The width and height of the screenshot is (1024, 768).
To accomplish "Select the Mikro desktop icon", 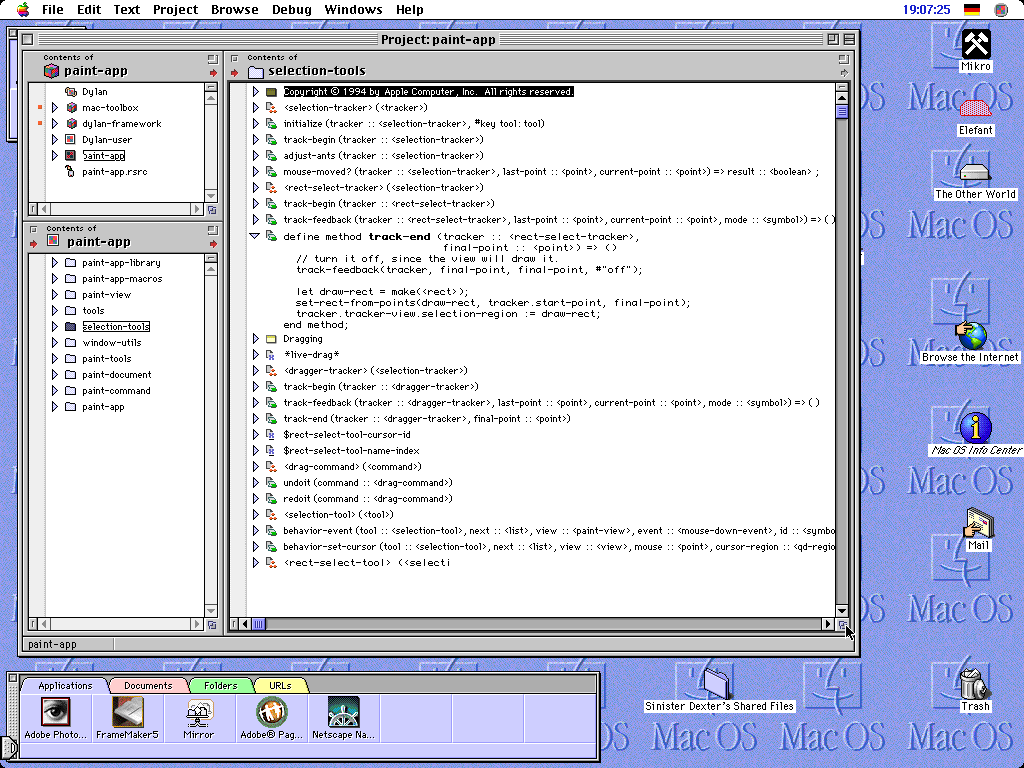I will click(x=976, y=45).
